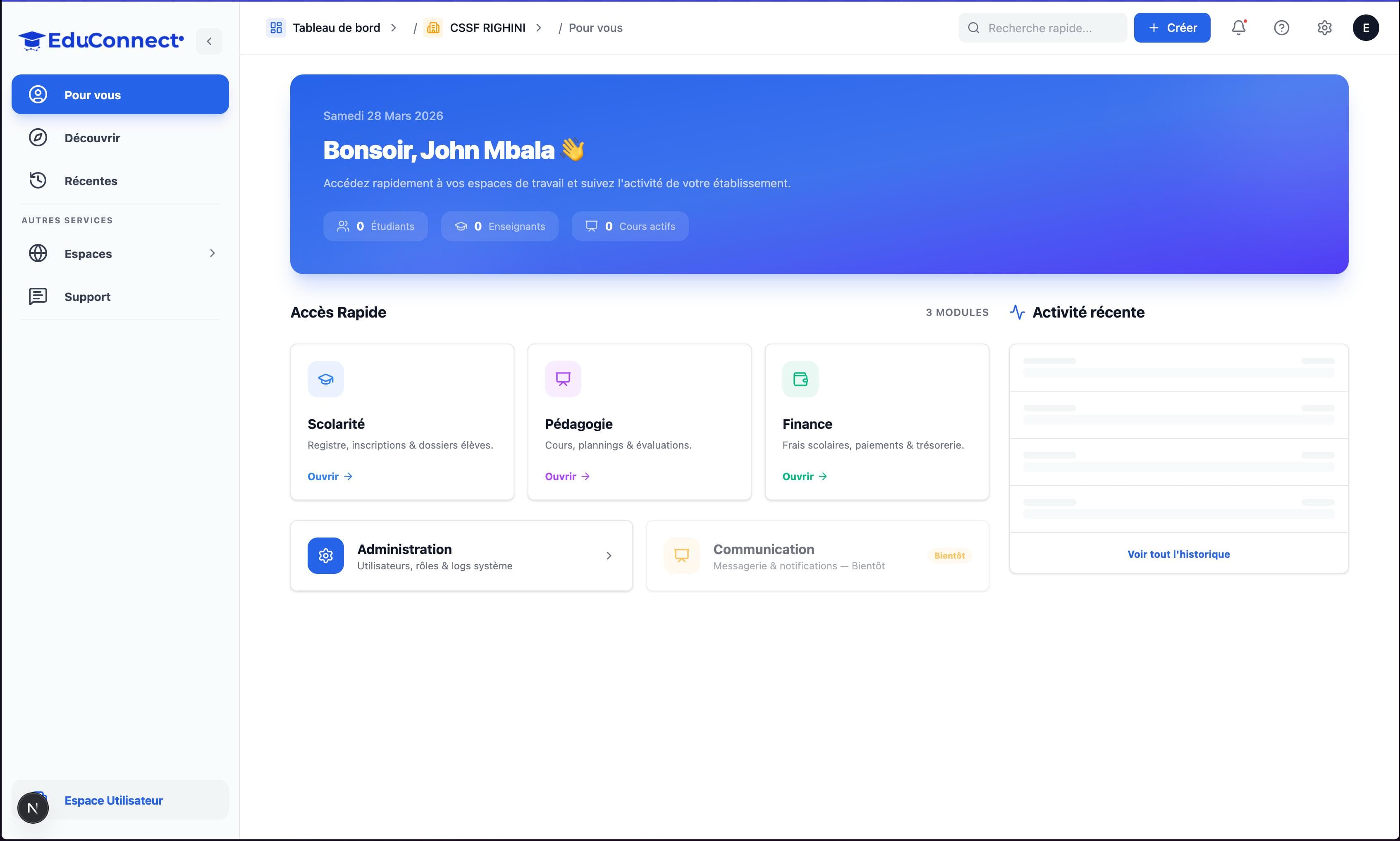Select the Découvrir sidebar item
The height and width of the screenshot is (841, 1400).
pyautogui.click(x=92, y=138)
